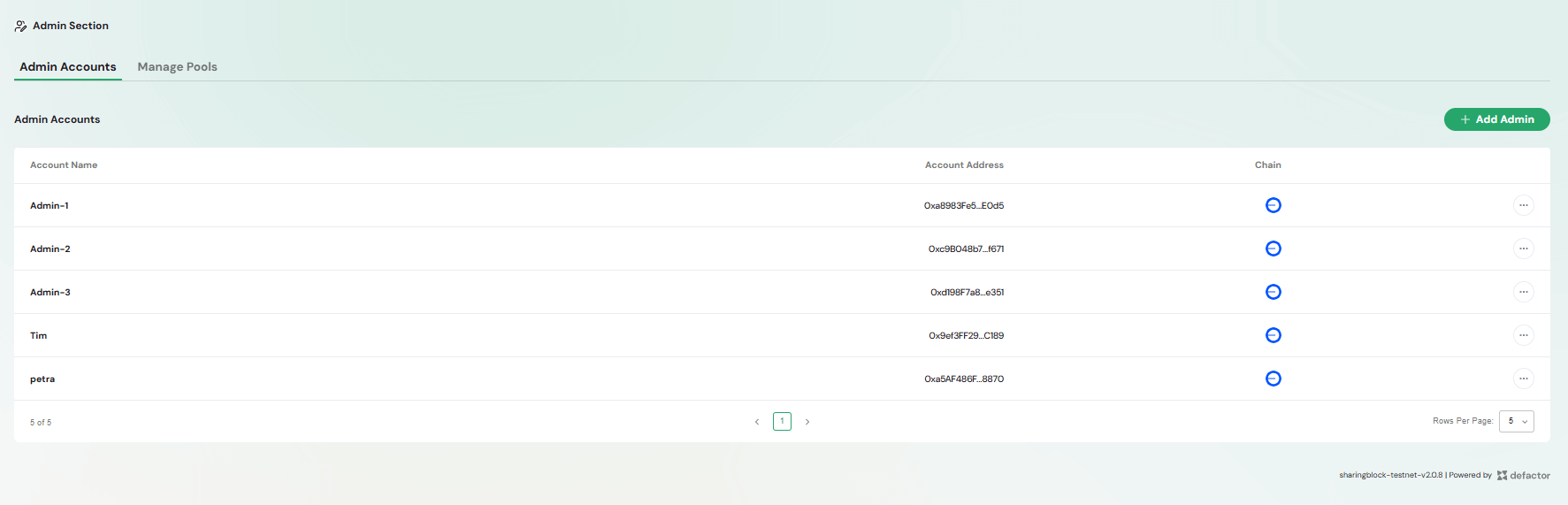Select page 1 in the pagination
The height and width of the screenshot is (505, 1568).
click(782, 421)
